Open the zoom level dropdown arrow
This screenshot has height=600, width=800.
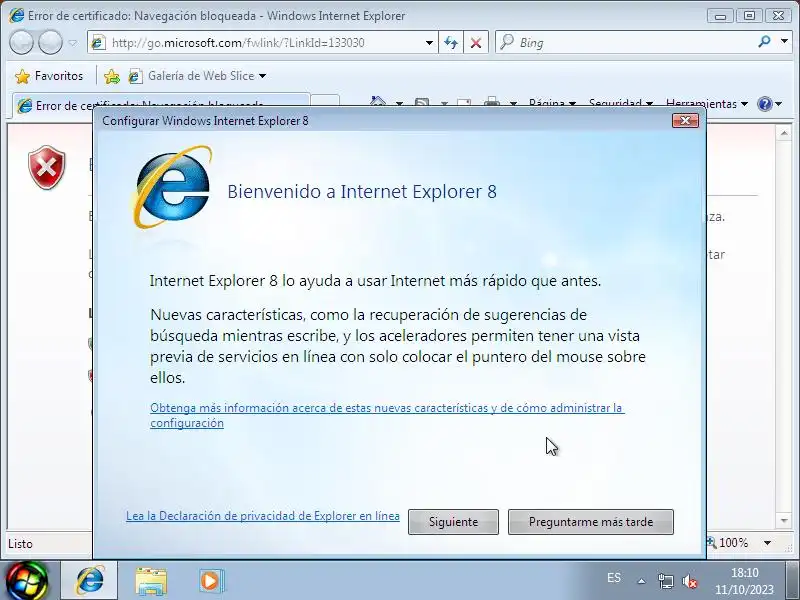[x=767, y=543]
